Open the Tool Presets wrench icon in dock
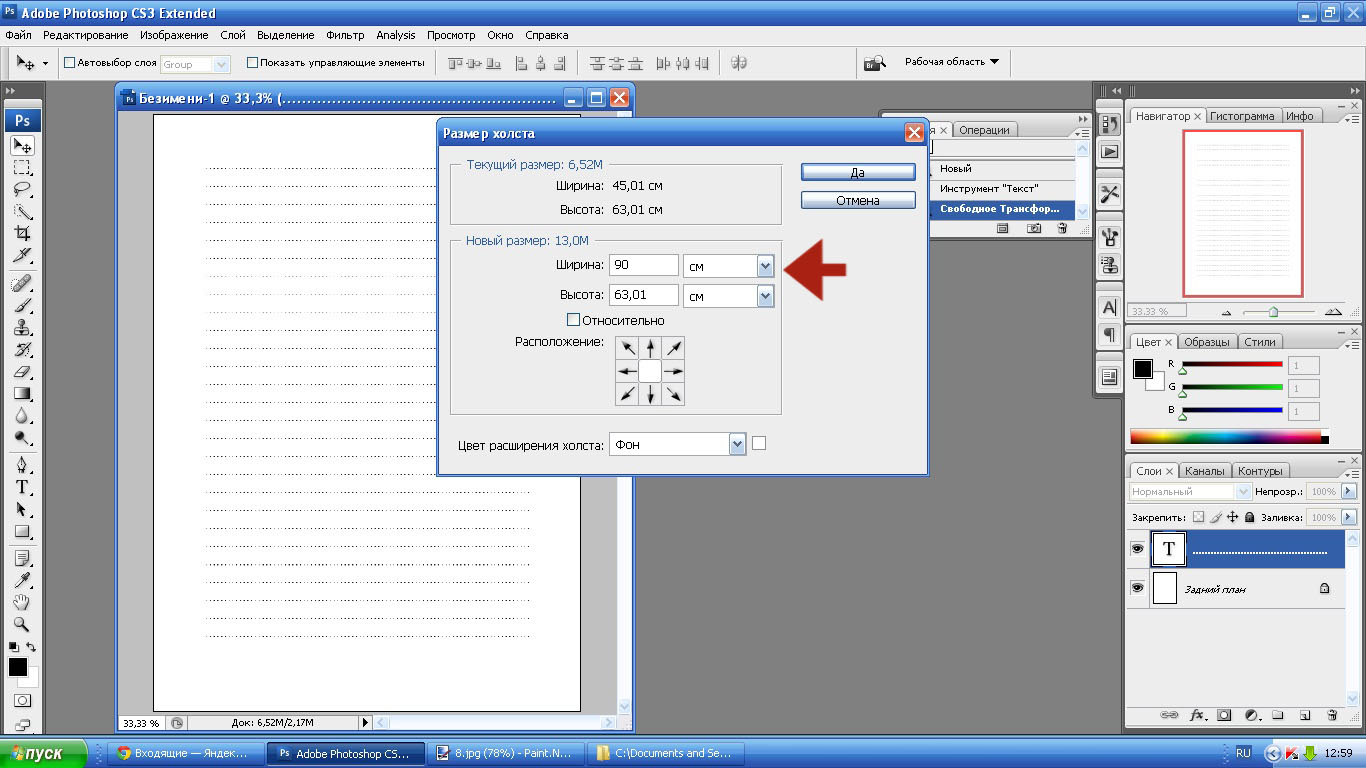Screen dimensions: 1366x768 pyautogui.click(x=1109, y=194)
